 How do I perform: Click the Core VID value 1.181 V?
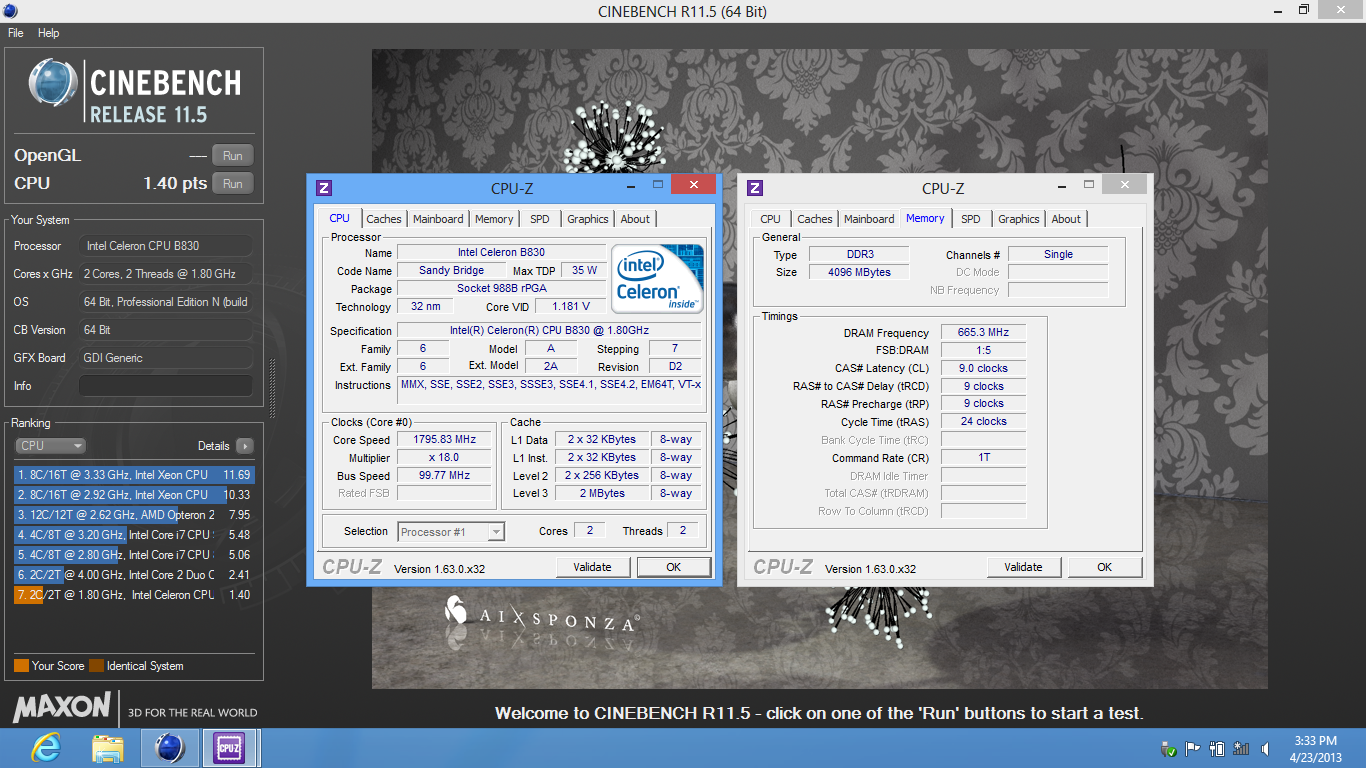pos(571,307)
